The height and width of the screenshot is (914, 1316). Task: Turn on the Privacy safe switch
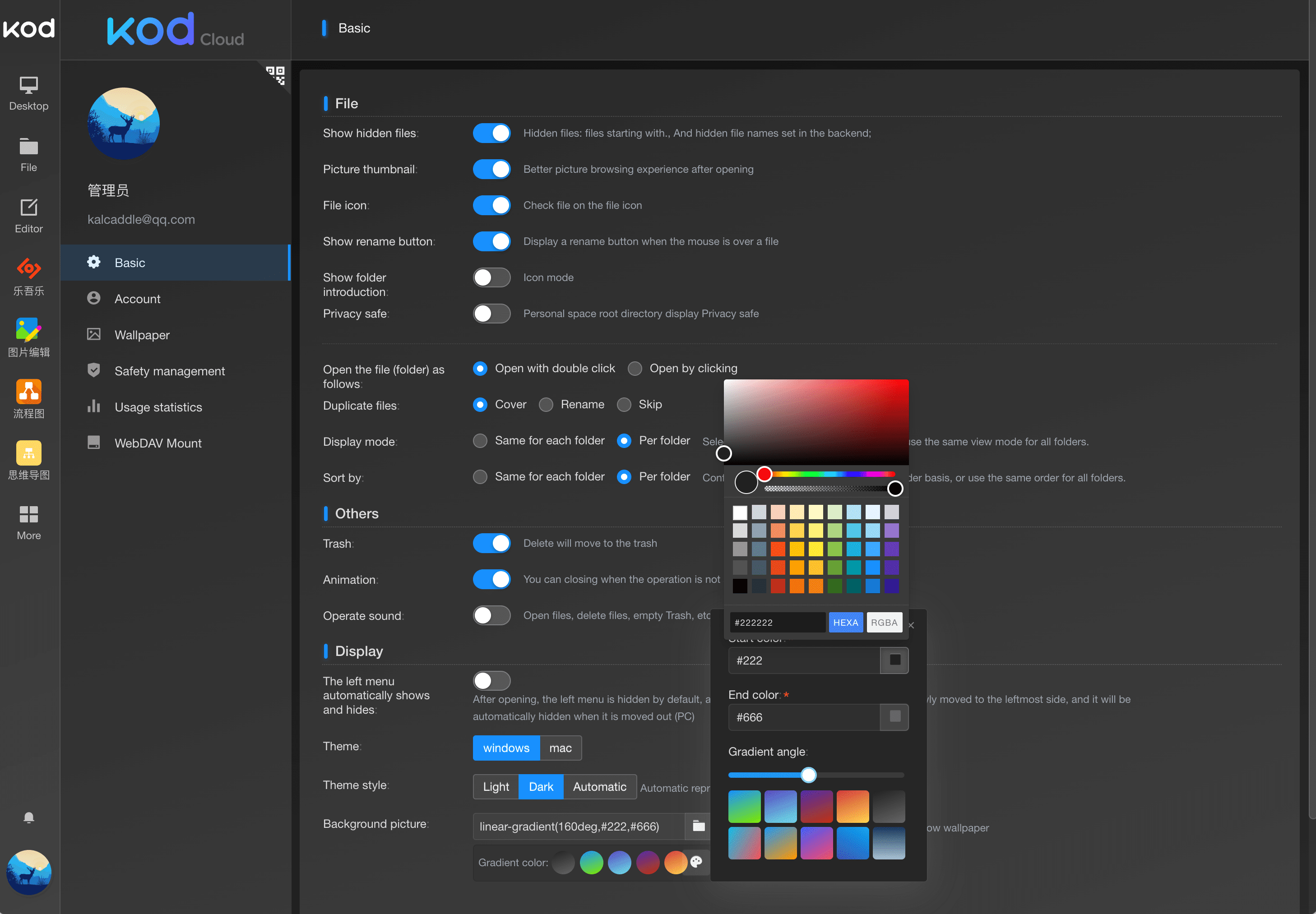tap(491, 313)
